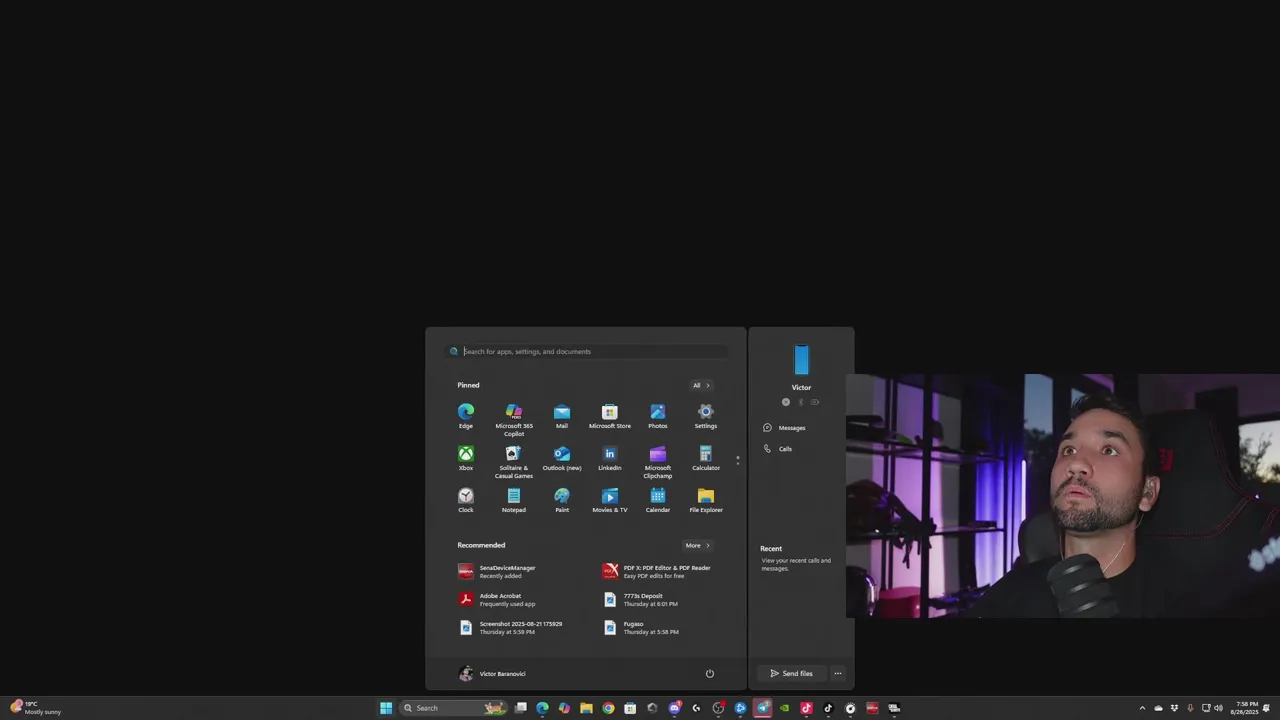Open OneDrive cloud icon in system tray
Viewport: 1280px width, 720px height.
pyautogui.click(x=1158, y=708)
